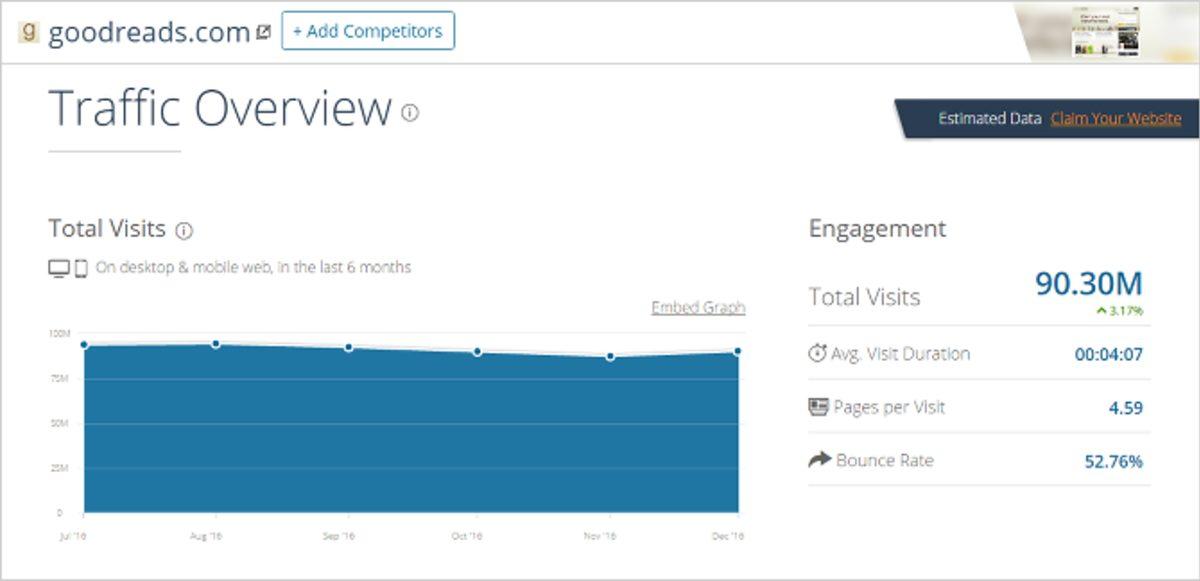Click Traffic Overview info icon
The image size is (1200, 581).
click(x=410, y=113)
